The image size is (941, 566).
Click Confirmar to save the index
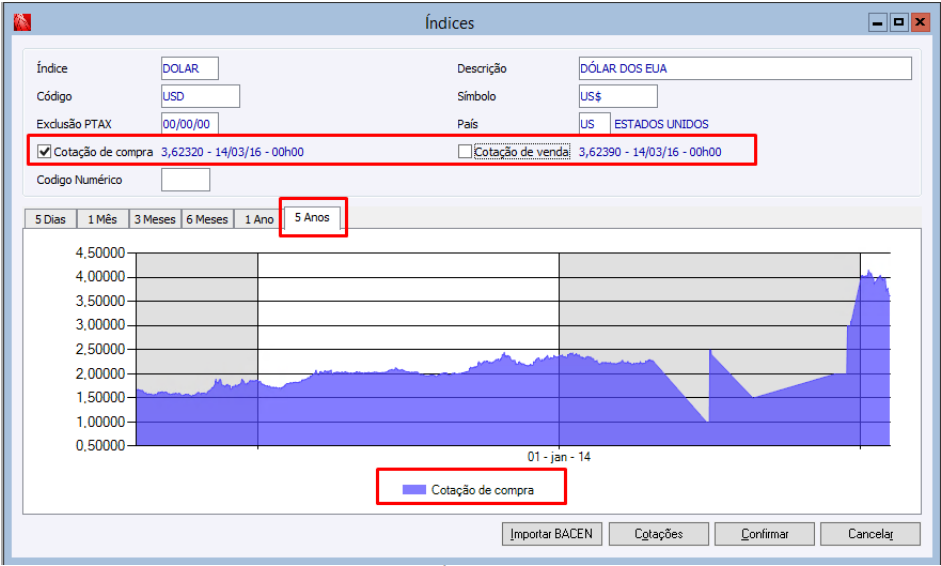tap(765, 534)
